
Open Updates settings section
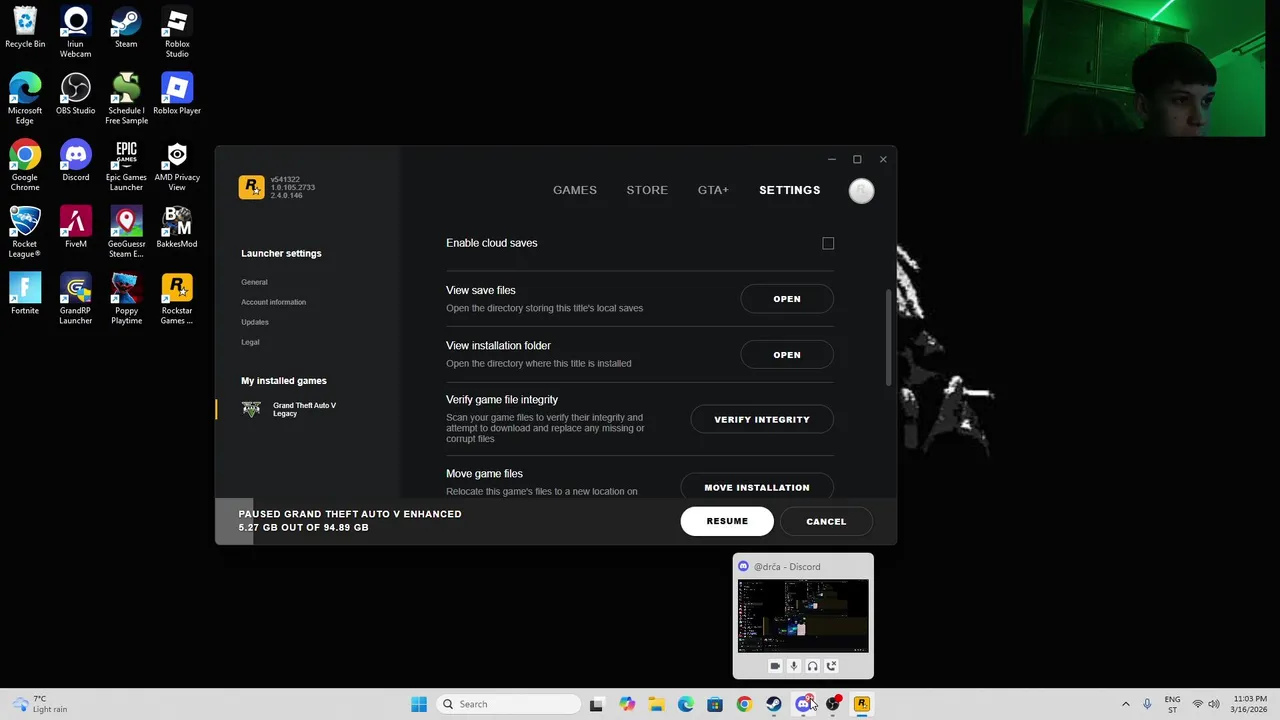tap(255, 322)
